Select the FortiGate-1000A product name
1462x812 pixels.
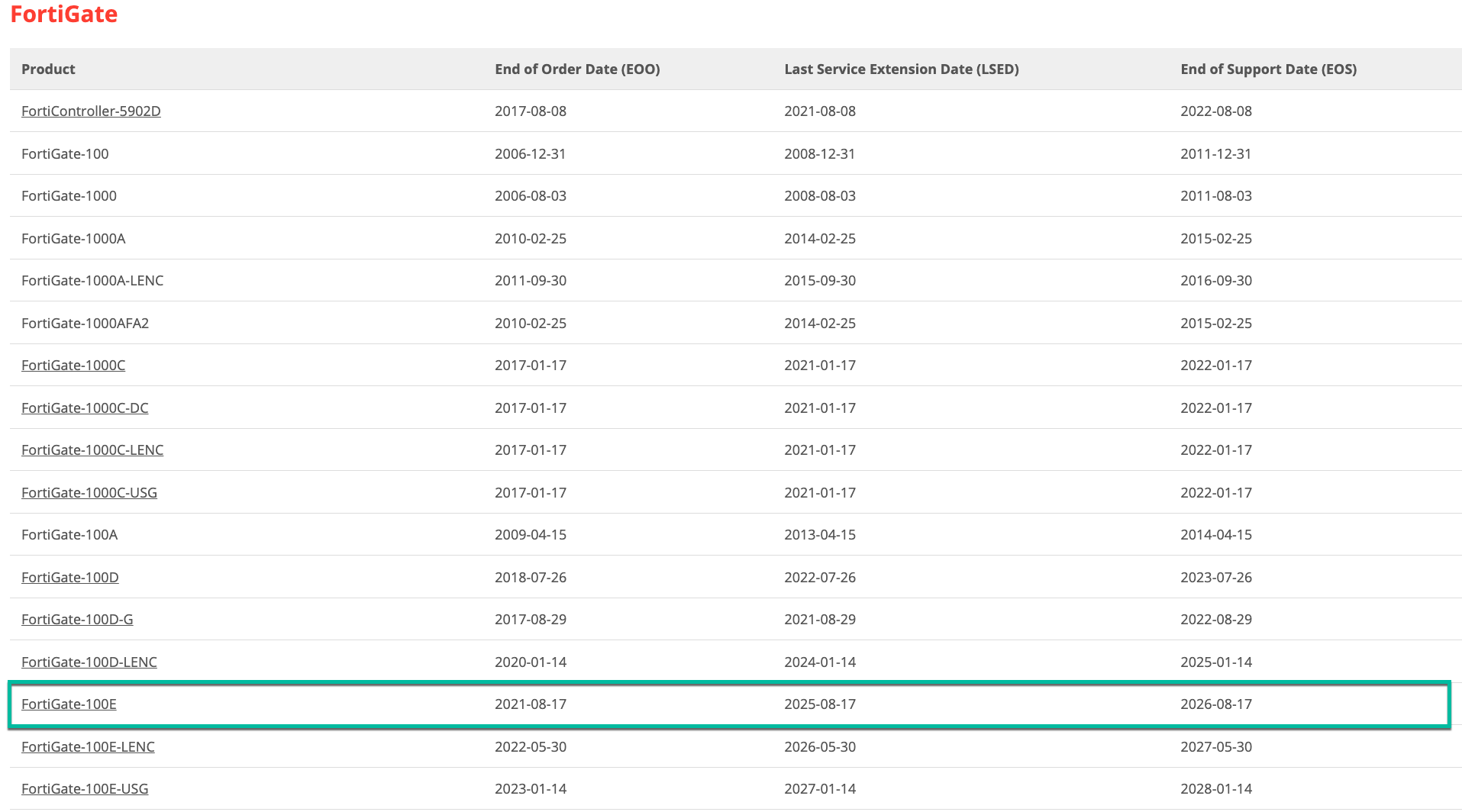(x=73, y=239)
